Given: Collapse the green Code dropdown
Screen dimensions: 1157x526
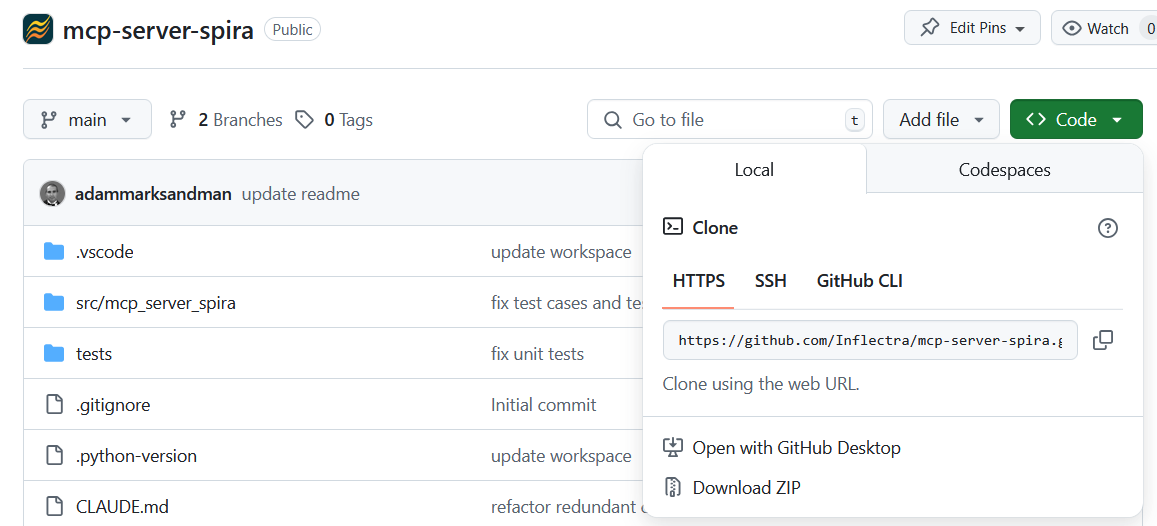Looking at the screenshot, I should coord(1075,120).
